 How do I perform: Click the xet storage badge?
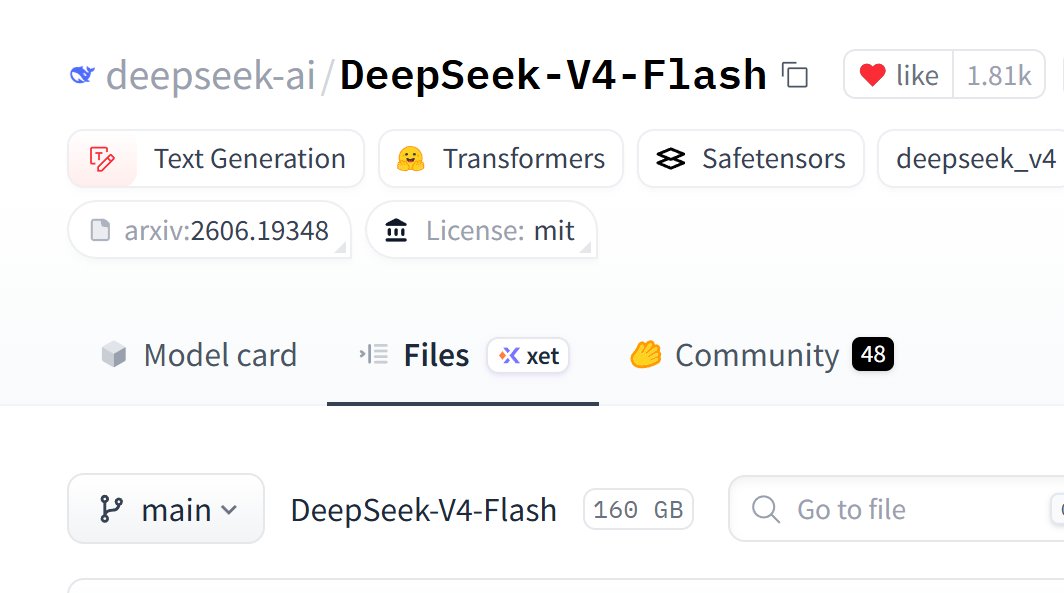tap(528, 356)
